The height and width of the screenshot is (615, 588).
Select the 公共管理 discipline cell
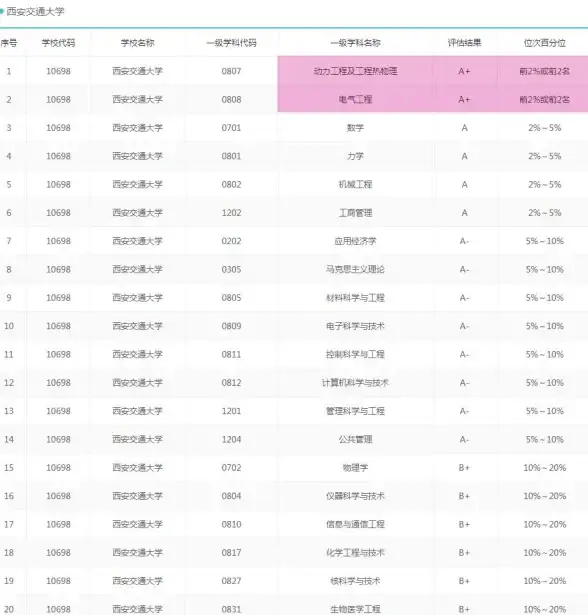[355, 439]
